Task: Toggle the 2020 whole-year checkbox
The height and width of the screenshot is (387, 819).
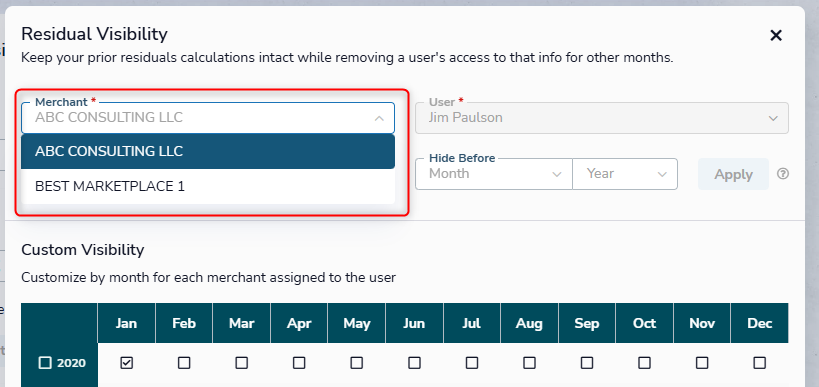Action: coord(45,362)
